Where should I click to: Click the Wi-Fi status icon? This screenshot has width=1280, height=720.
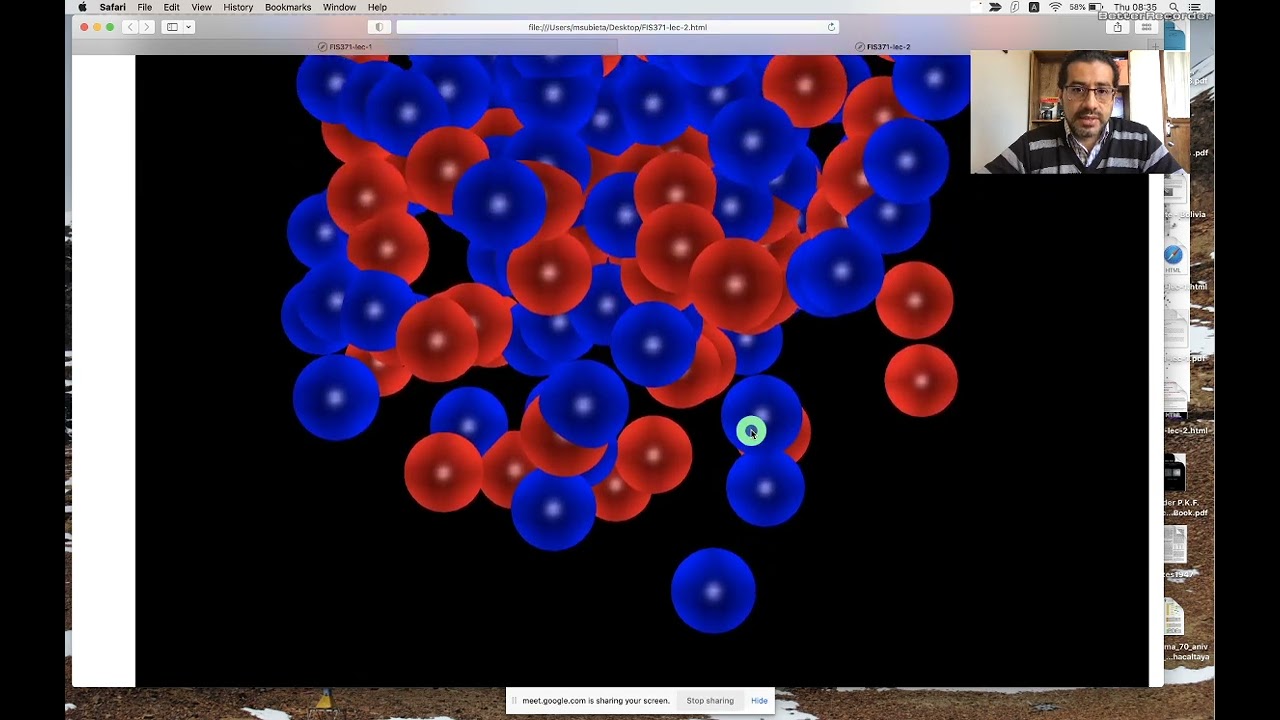pyautogui.click(x=1055, y=7)
